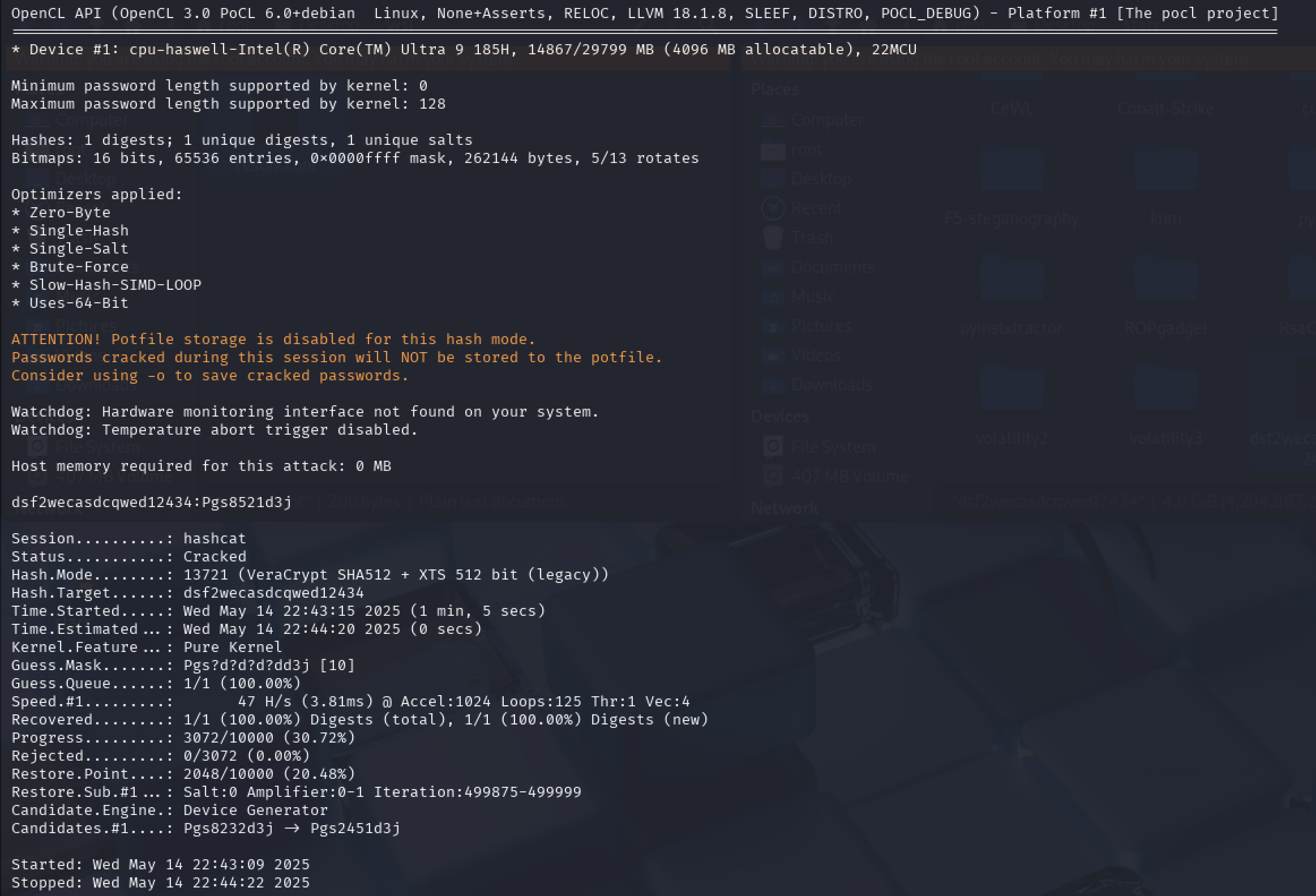Select 407 MB Volume drive icon
This screenshot has width=1316, height=896.
click(x=773, y=477)
